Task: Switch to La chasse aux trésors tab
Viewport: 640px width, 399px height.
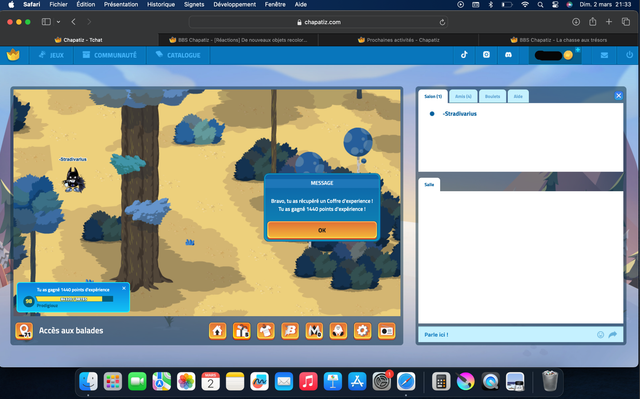Action: (x=559, y=40)
